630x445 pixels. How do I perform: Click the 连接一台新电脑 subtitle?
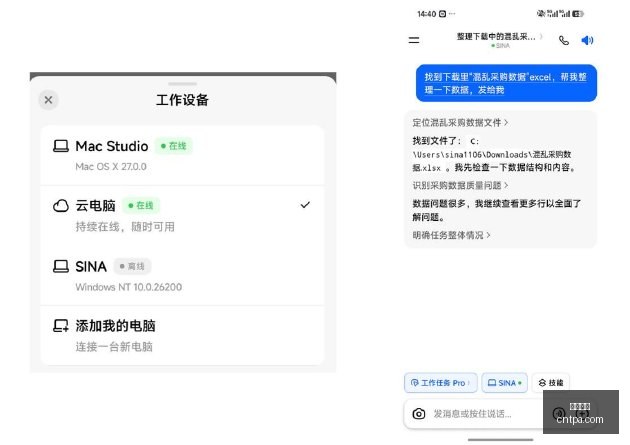[x=114, y=347]
